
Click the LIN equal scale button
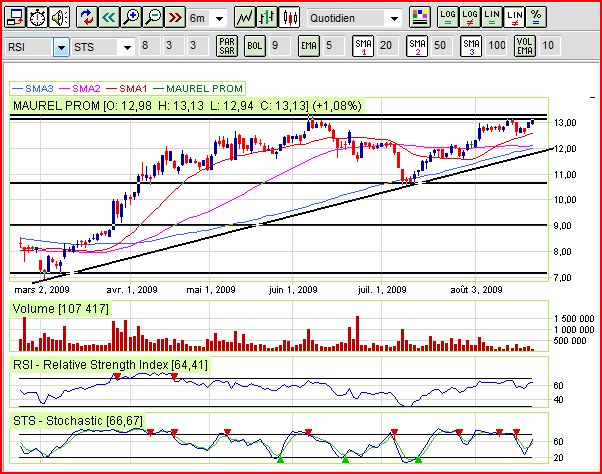[x=492, y=18]
